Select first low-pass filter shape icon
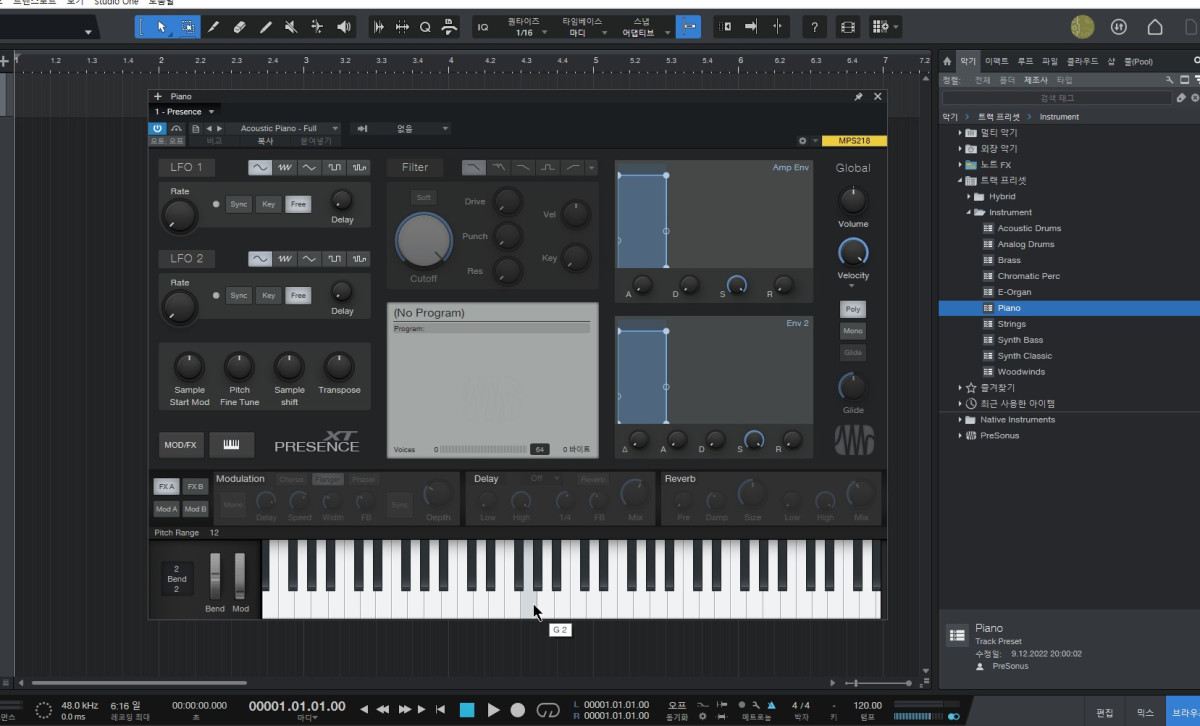1200x726 pixels. (473, 167)
